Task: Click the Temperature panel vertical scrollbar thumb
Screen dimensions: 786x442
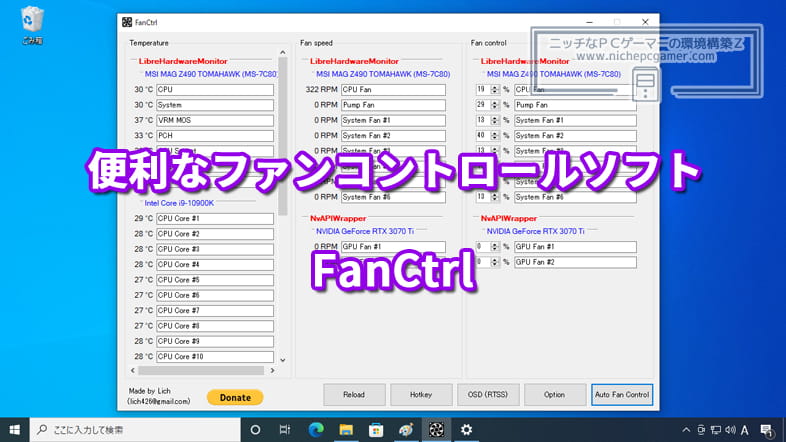Action: [x=283, y=135]
